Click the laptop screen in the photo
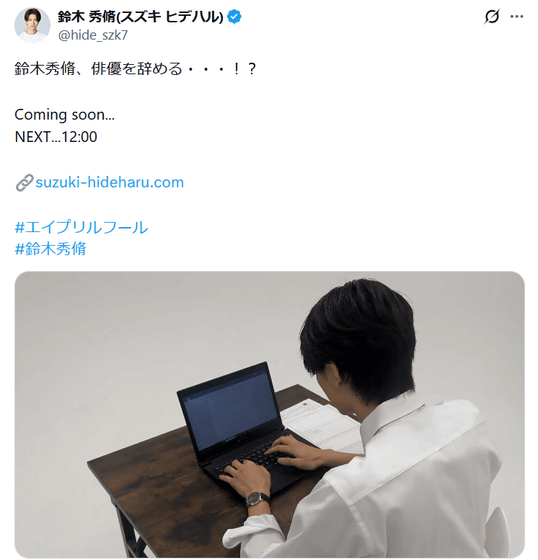Viewport: 538px width, 560px height. pos(230,408)
